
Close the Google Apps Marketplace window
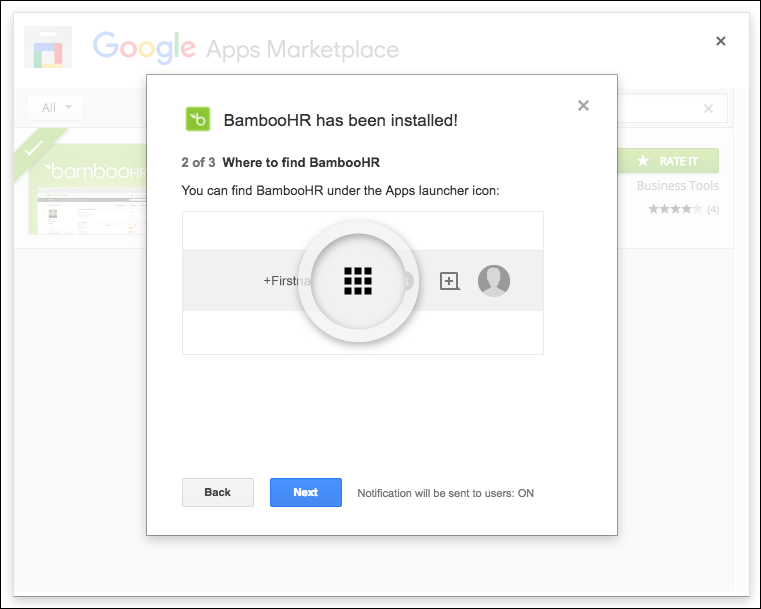tap(721, 41)
